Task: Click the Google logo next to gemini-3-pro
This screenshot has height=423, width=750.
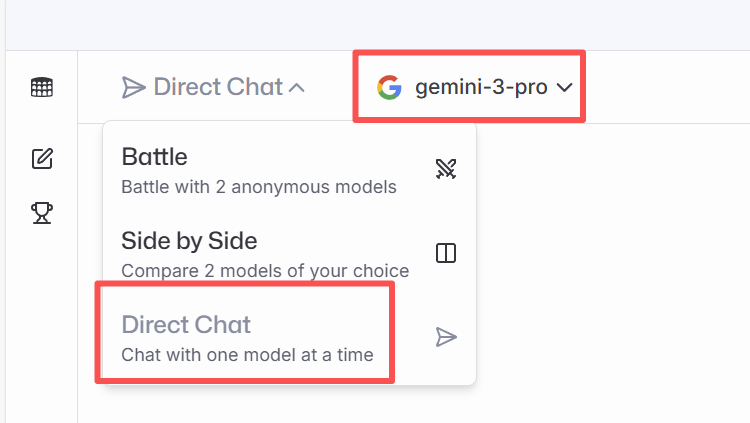Action: point(389,88)
